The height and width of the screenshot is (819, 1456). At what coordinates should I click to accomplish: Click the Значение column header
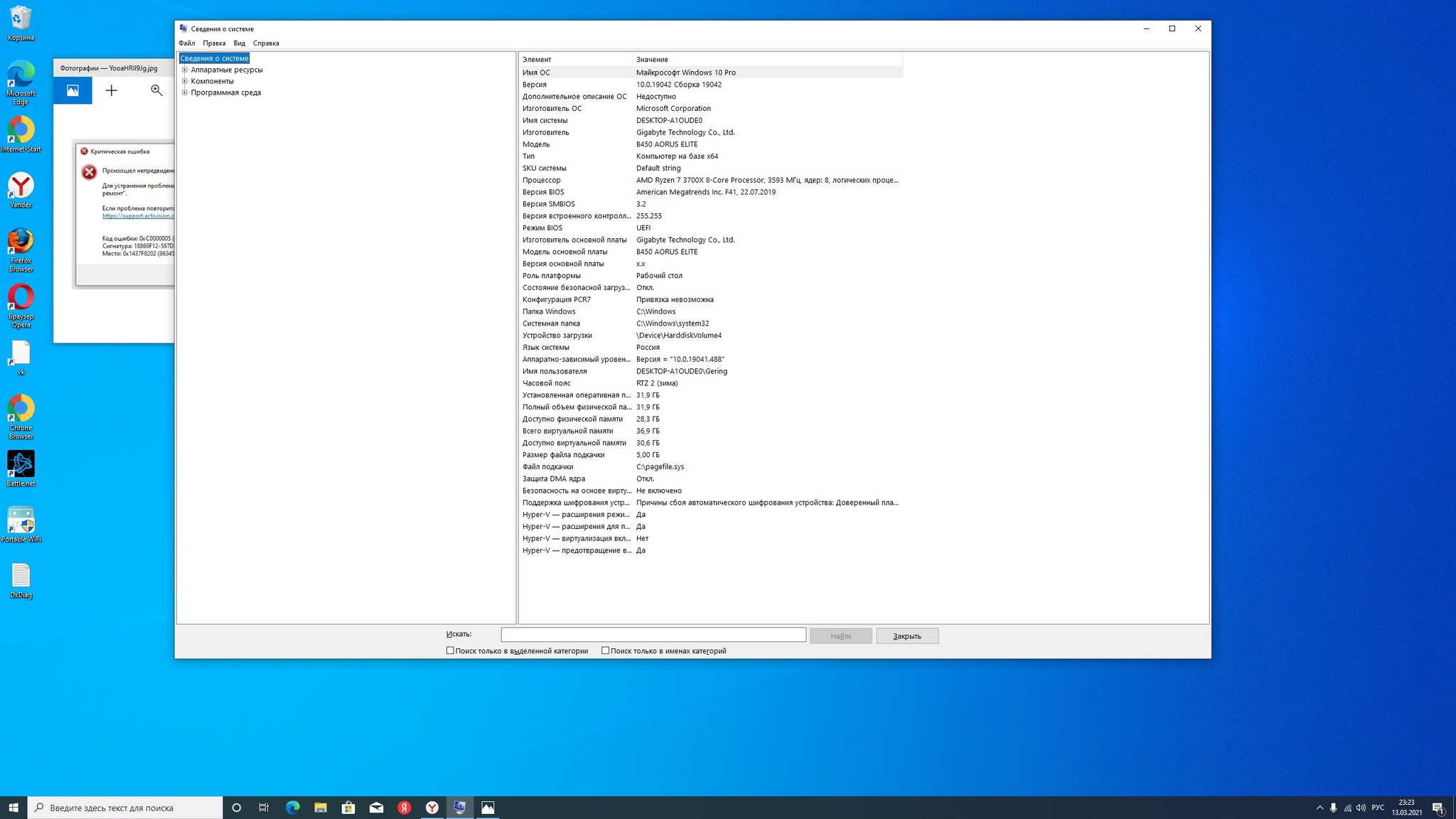pyautogui.click(x=767, y=60)
